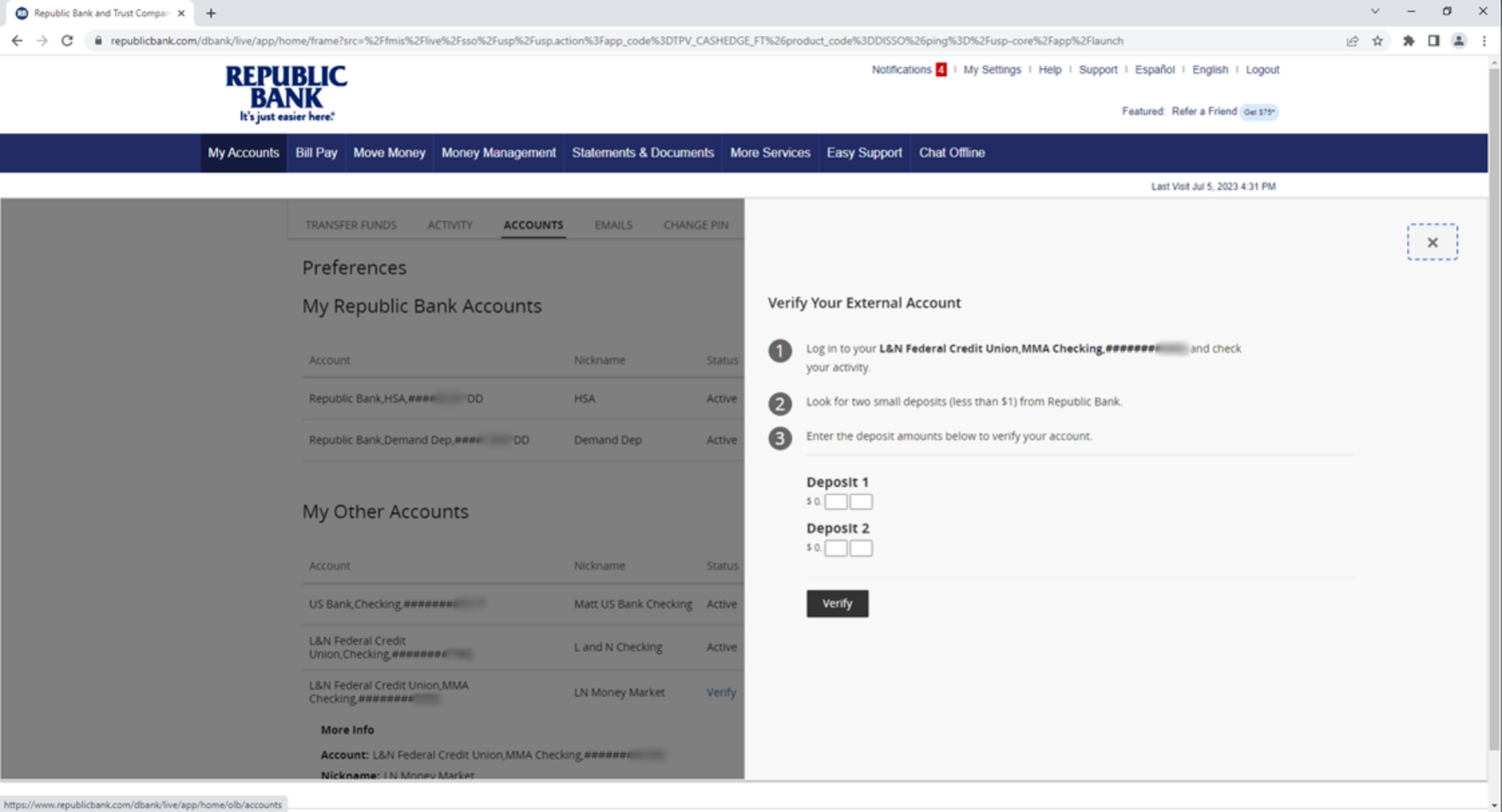Select the Accounts tab
1502x812 pixels.
533,225
